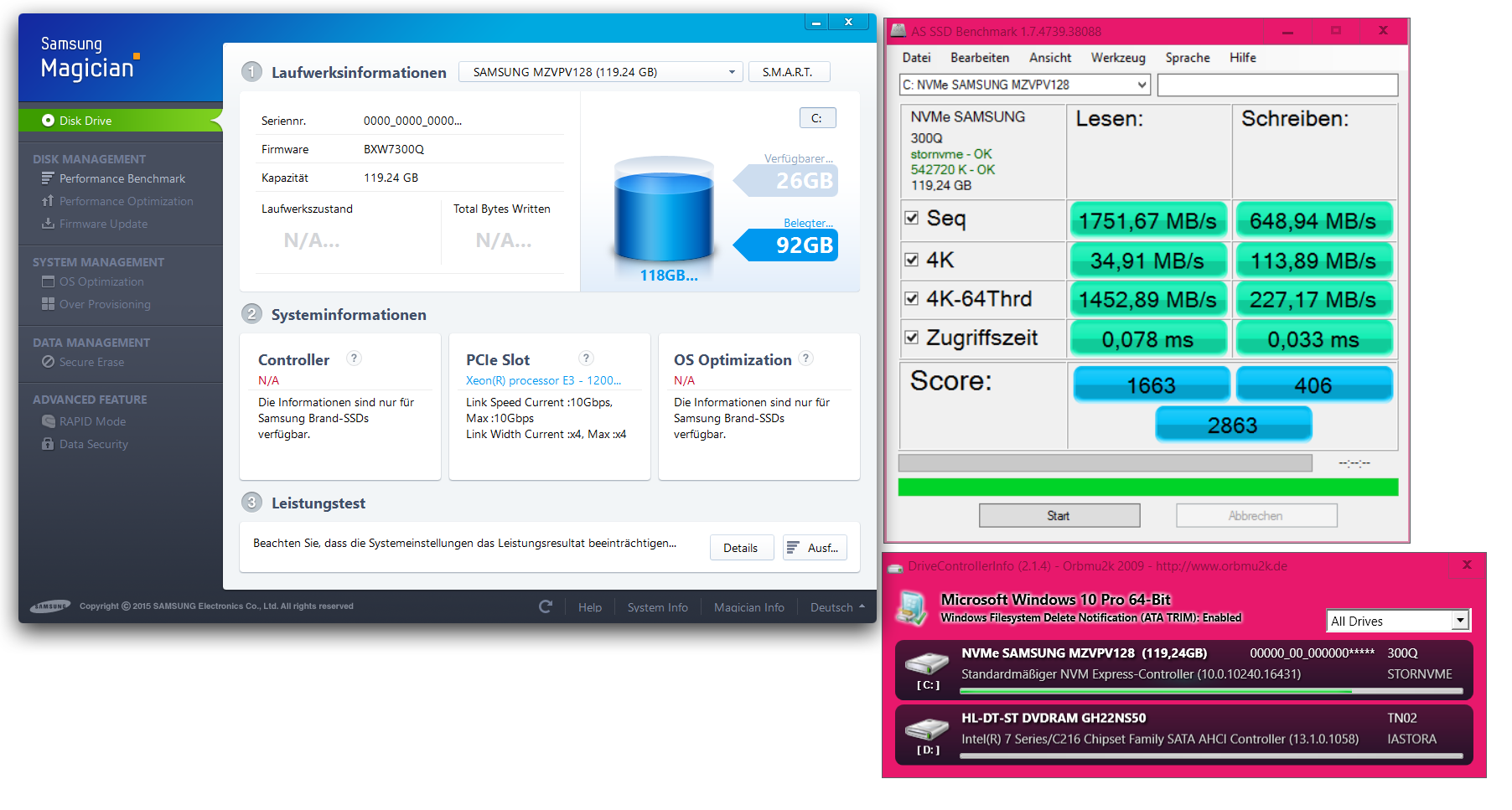This screenshot has height=810, width=1512.
Task: Open Performance Benchmark in Samsung Magician sidebar
Action: (x=113, y=178)
